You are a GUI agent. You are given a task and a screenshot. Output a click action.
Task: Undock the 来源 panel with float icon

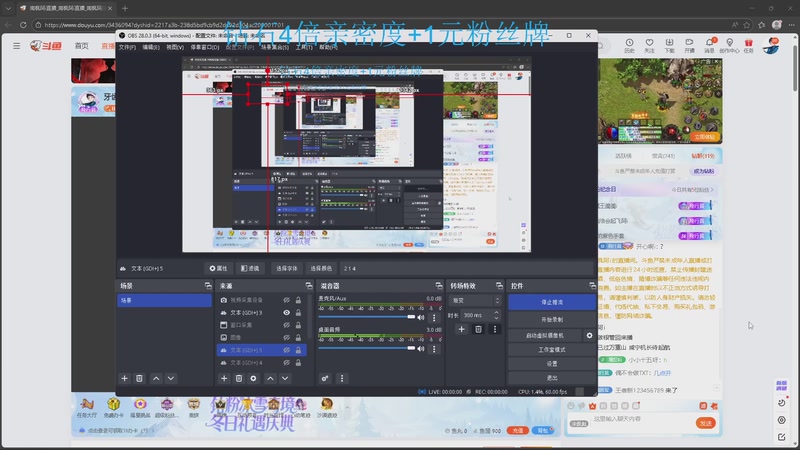[x=309, y=286]
